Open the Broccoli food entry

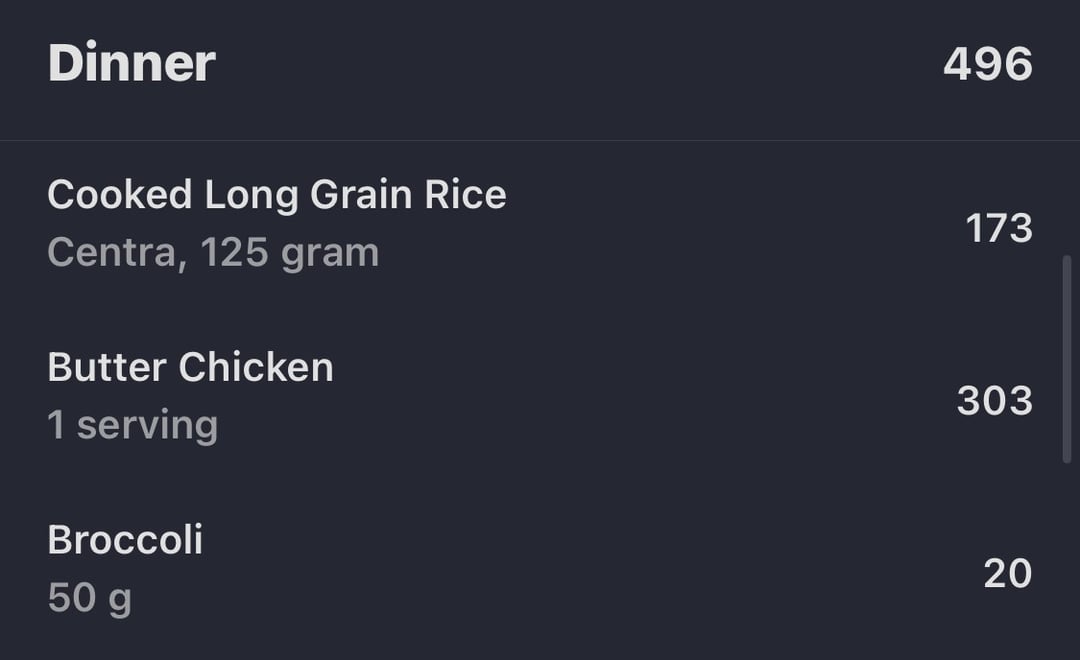[x=125, y=540]
